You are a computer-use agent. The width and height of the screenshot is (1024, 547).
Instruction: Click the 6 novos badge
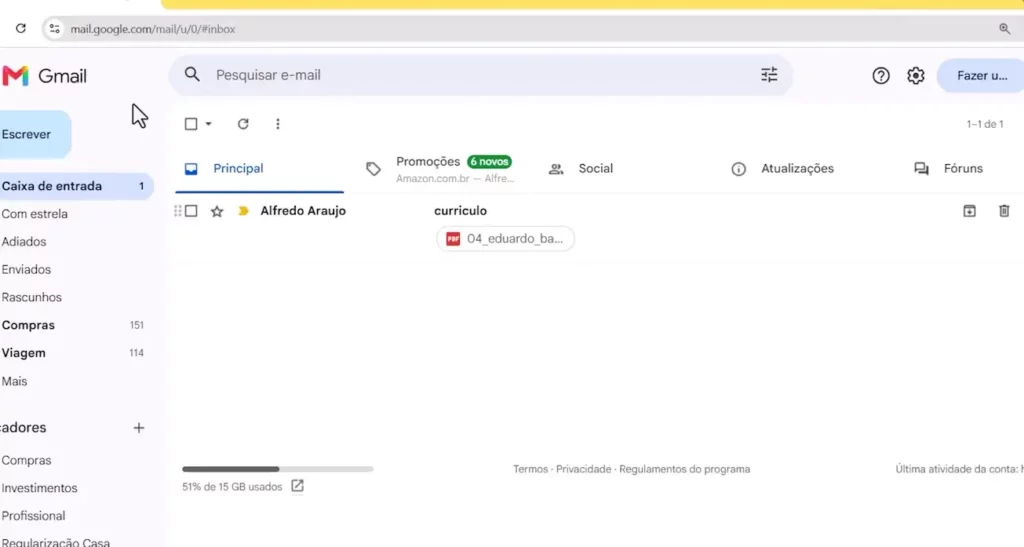tap(489, 162)
